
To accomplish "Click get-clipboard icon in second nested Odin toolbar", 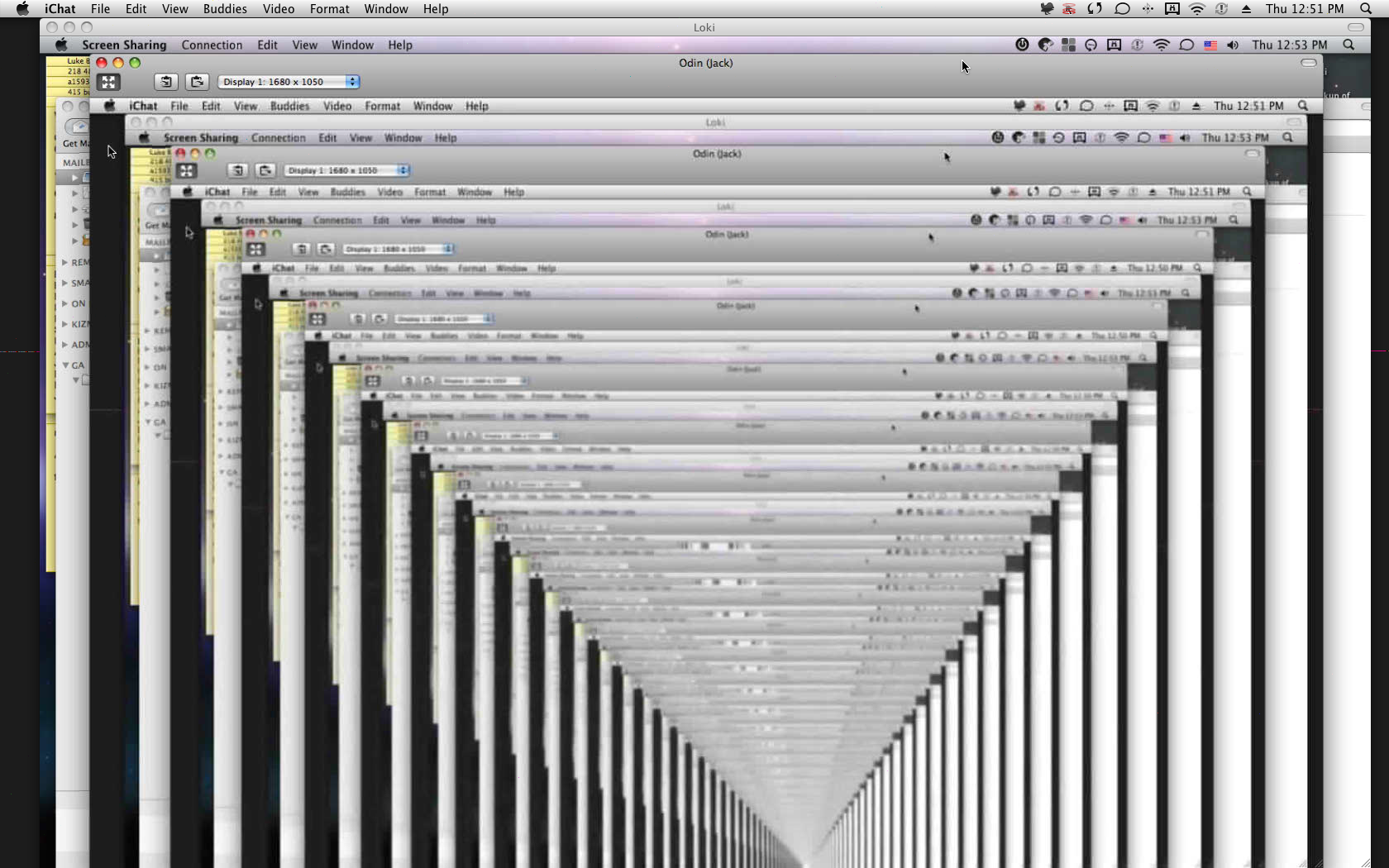I will [x=237, y=170].
